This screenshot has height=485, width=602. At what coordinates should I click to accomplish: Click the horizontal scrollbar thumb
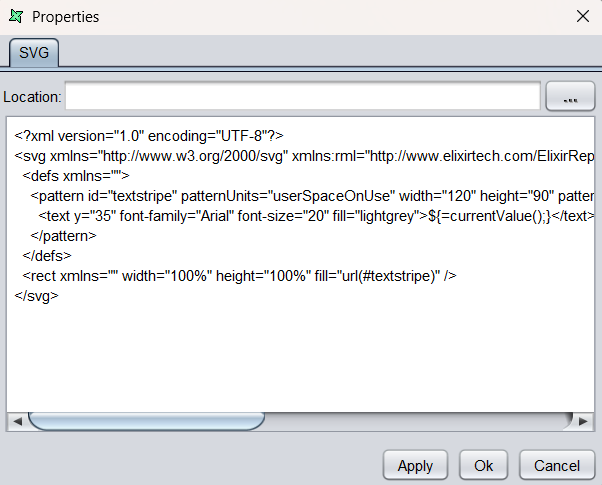(x=146, y=421)
